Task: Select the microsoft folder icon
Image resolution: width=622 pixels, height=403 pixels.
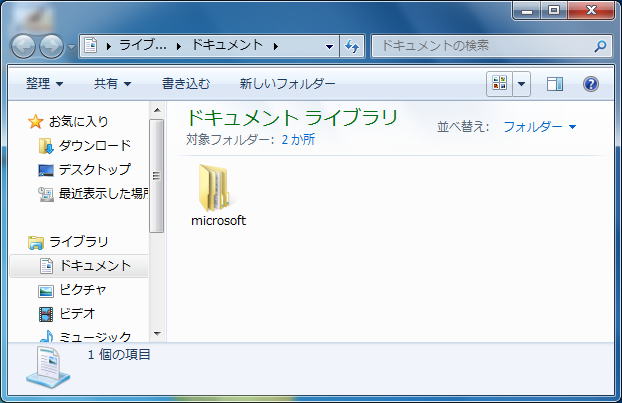Action: [x=215, y=188]
